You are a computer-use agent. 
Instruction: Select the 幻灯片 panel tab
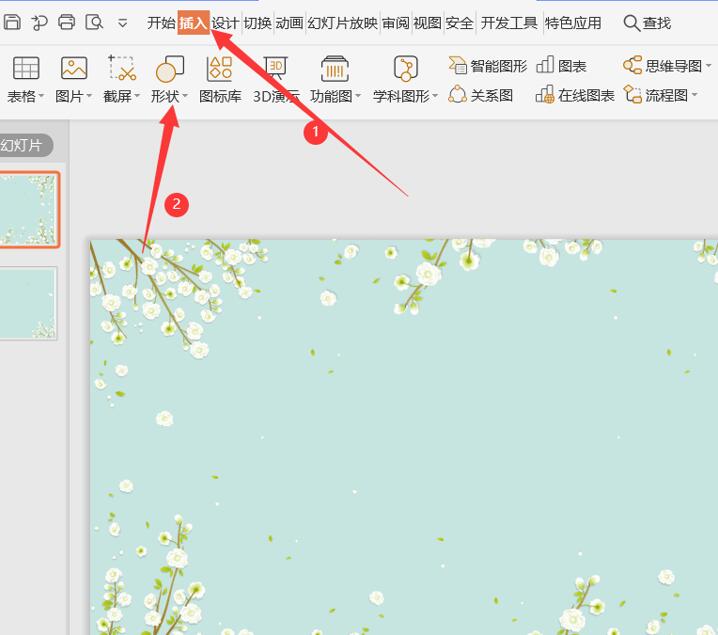tap(25, 145)
